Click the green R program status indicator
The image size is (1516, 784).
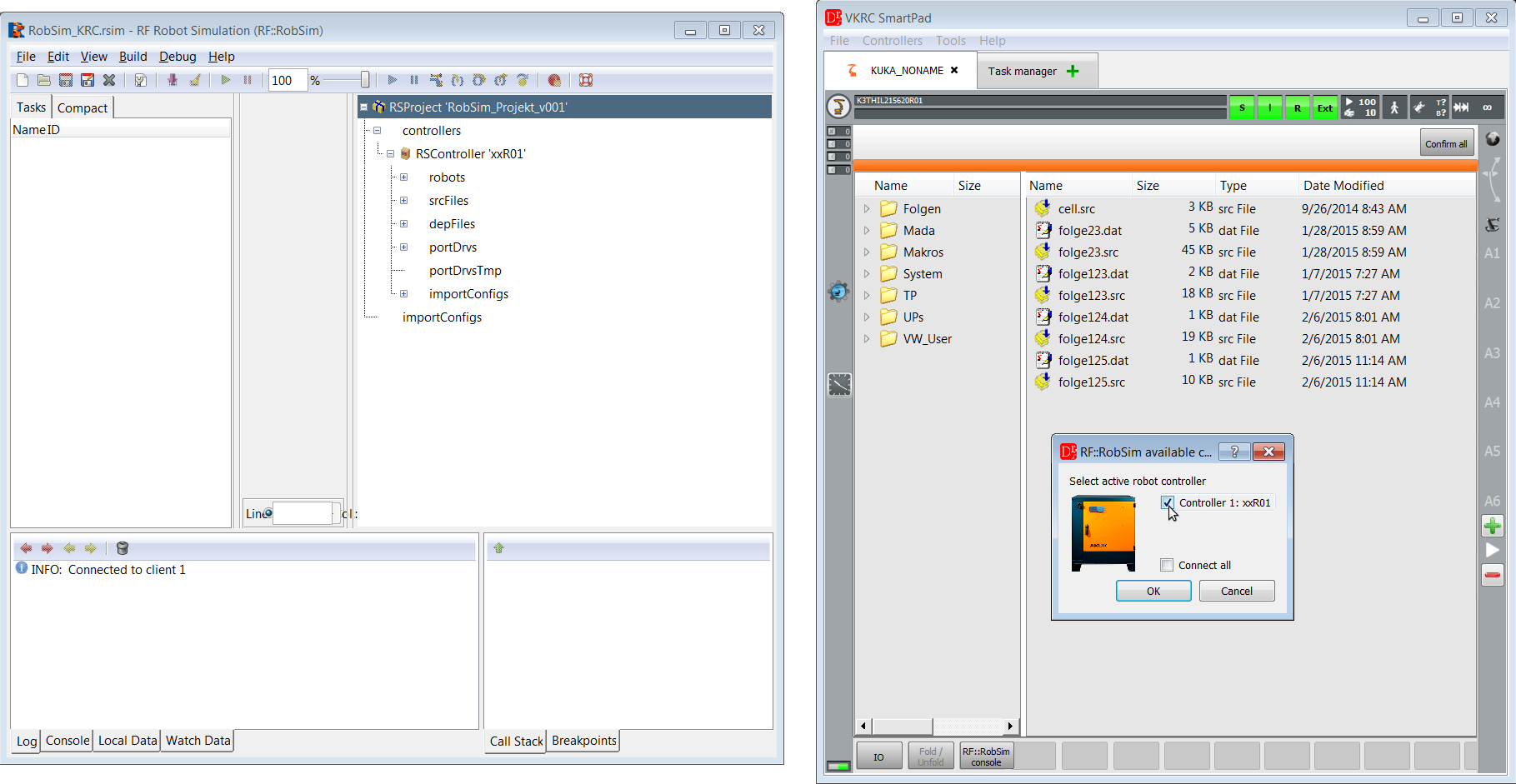1297,107
